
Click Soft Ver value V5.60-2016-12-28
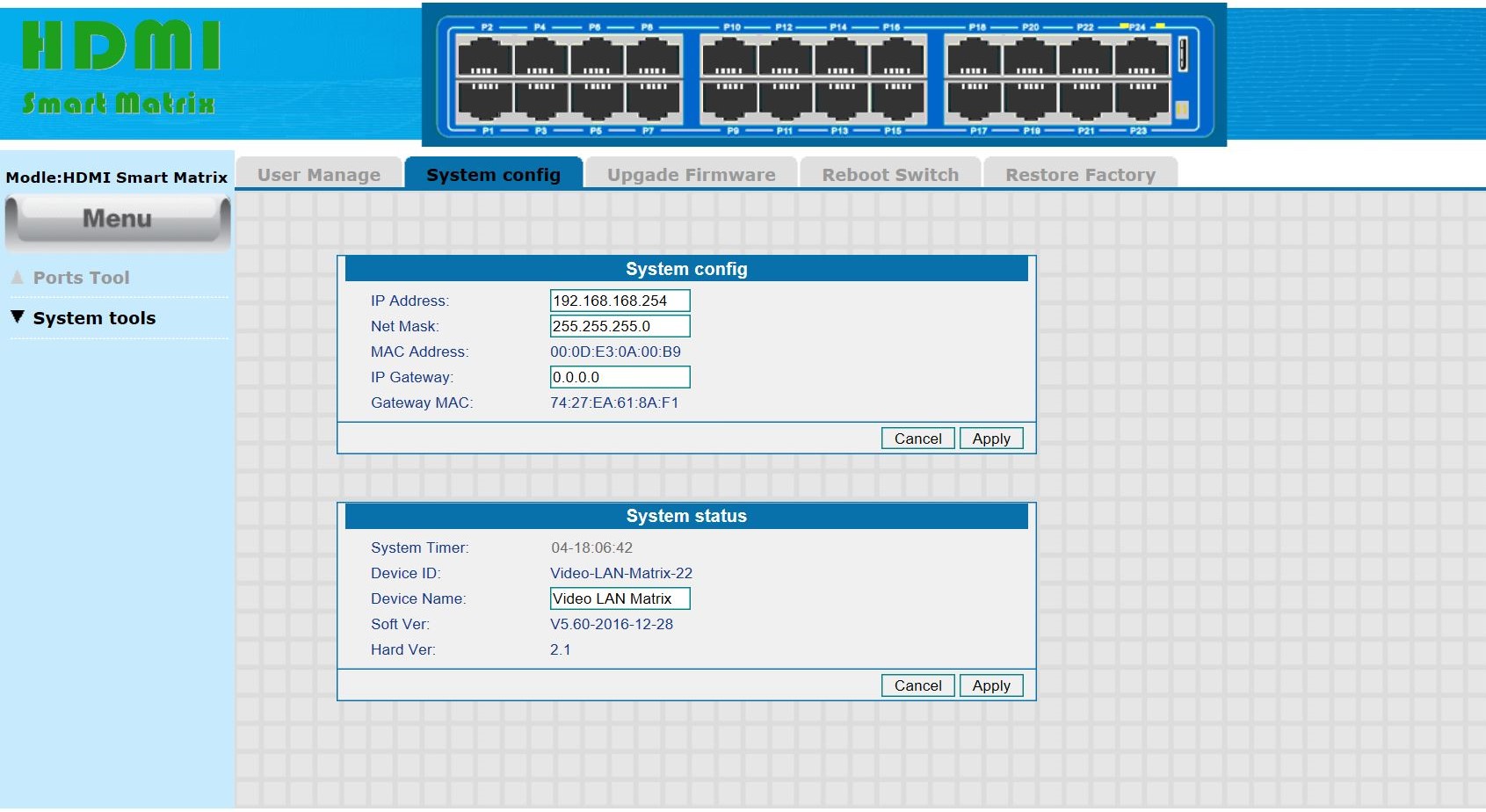[612, 624]
